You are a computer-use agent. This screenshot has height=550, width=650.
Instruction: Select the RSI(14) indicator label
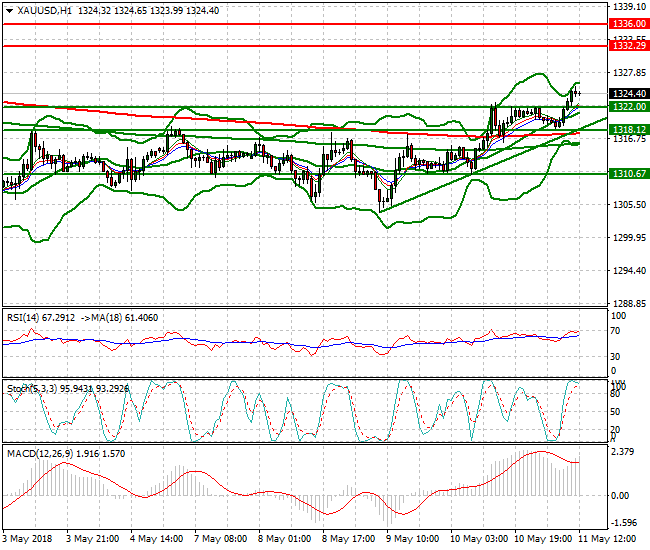click(23, 318)
